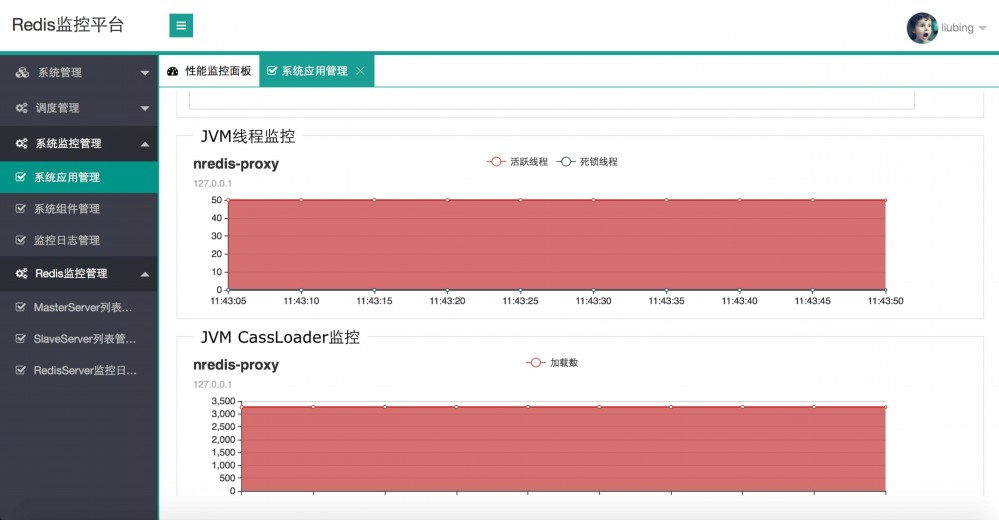Click check icon beside MasterServer列表
The height and width of the screenshot is (520, 999).
pos(20,307)
